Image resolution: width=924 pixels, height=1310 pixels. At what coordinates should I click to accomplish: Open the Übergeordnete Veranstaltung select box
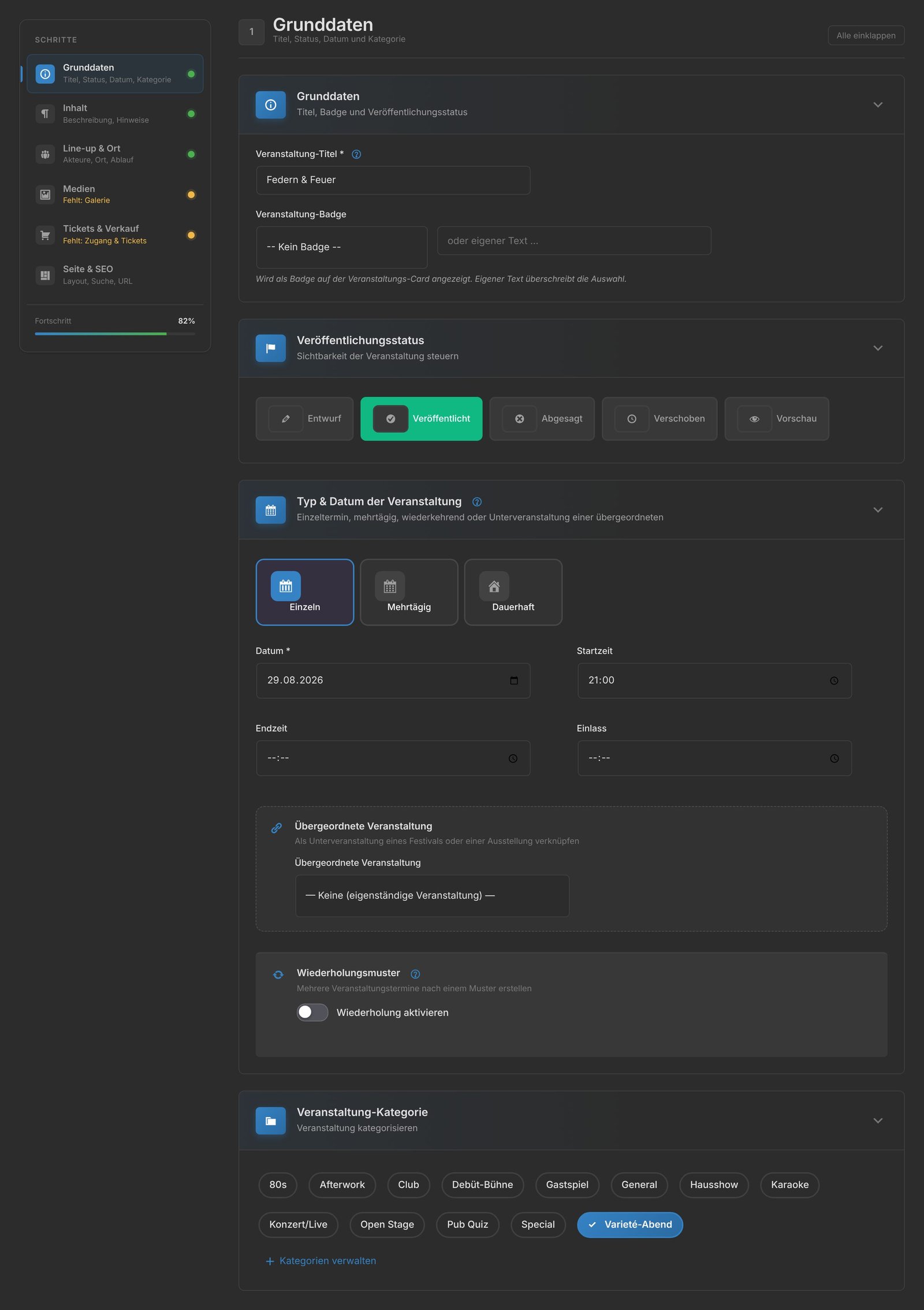pos(432,896)
